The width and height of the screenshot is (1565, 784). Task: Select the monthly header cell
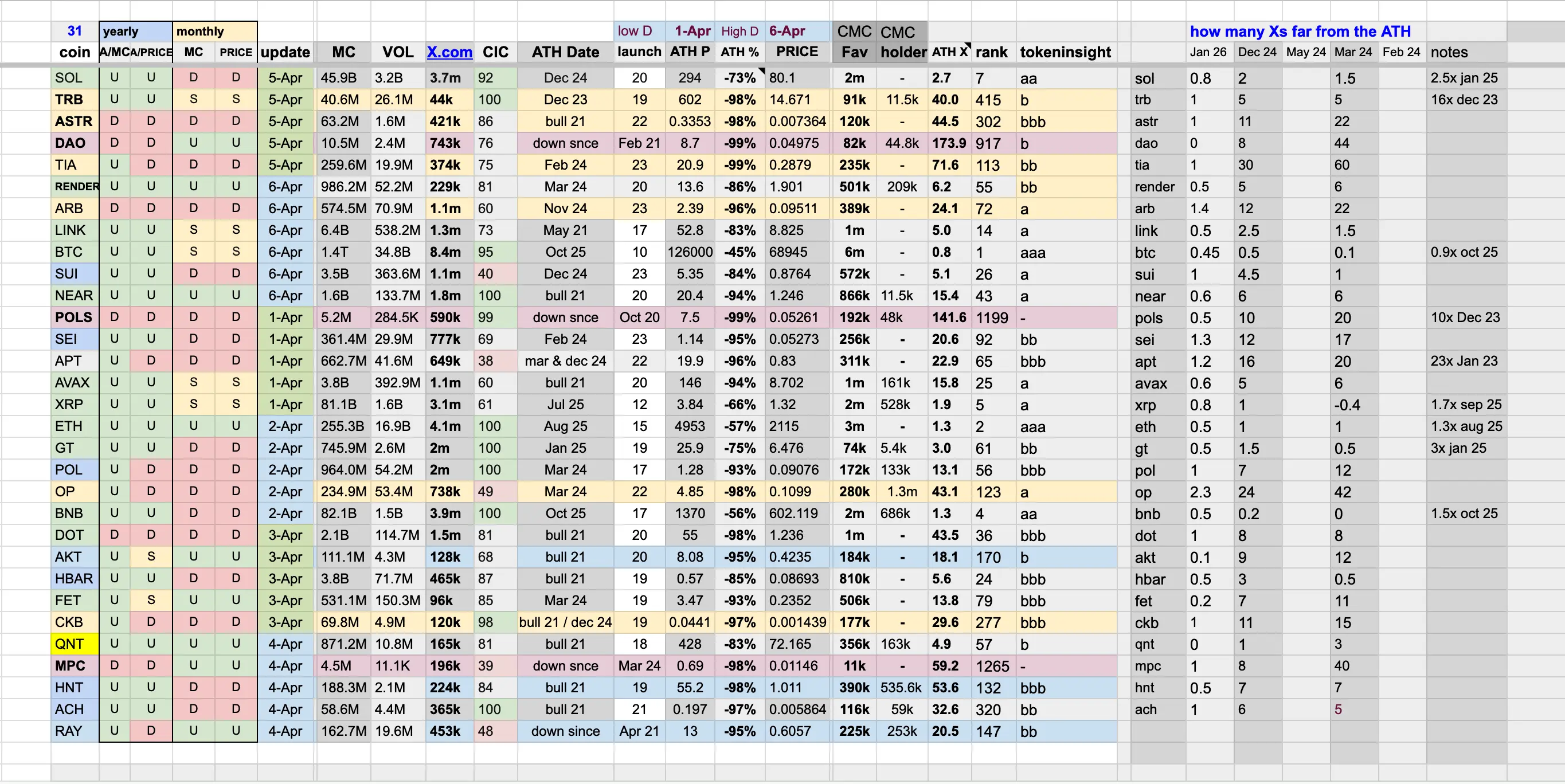pos(214,31)
